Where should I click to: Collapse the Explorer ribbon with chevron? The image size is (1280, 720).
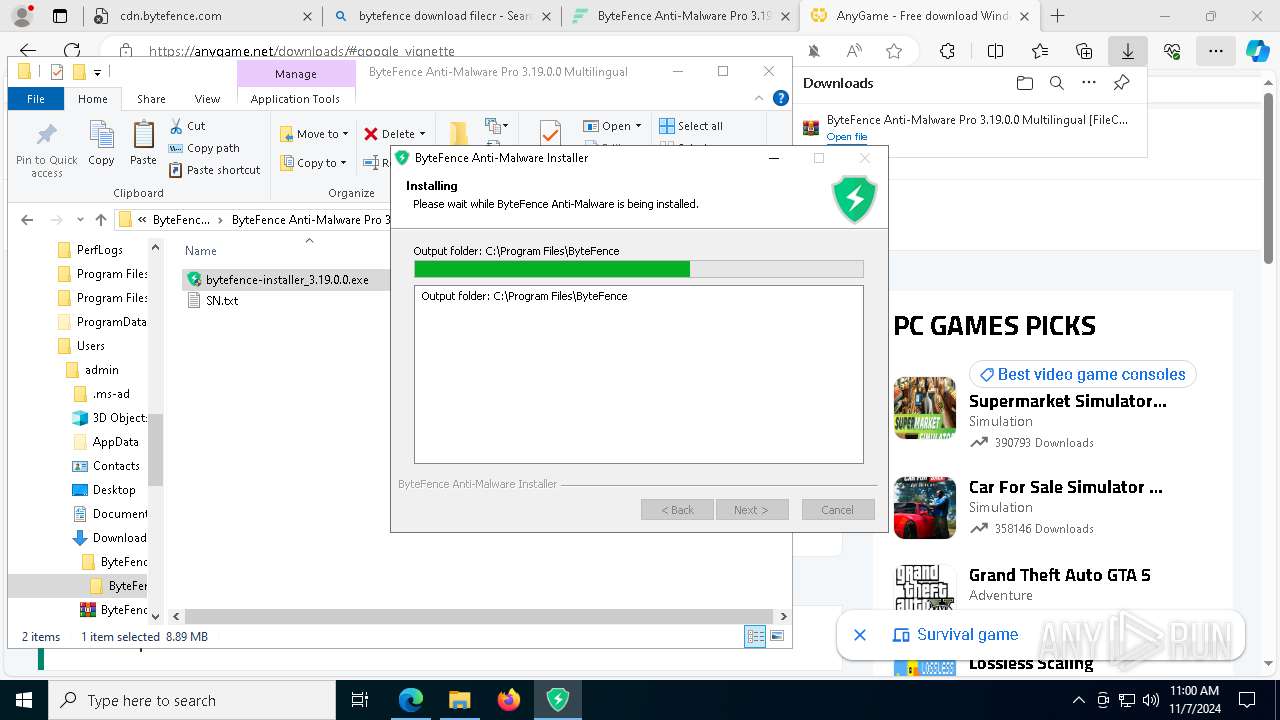click(759, 99)
